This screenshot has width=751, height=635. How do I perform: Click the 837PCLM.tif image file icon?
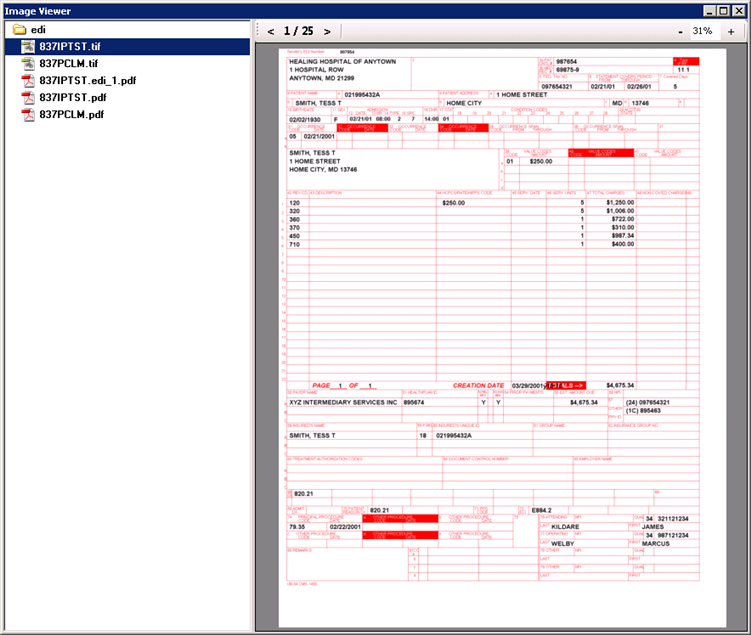point(28,64)
